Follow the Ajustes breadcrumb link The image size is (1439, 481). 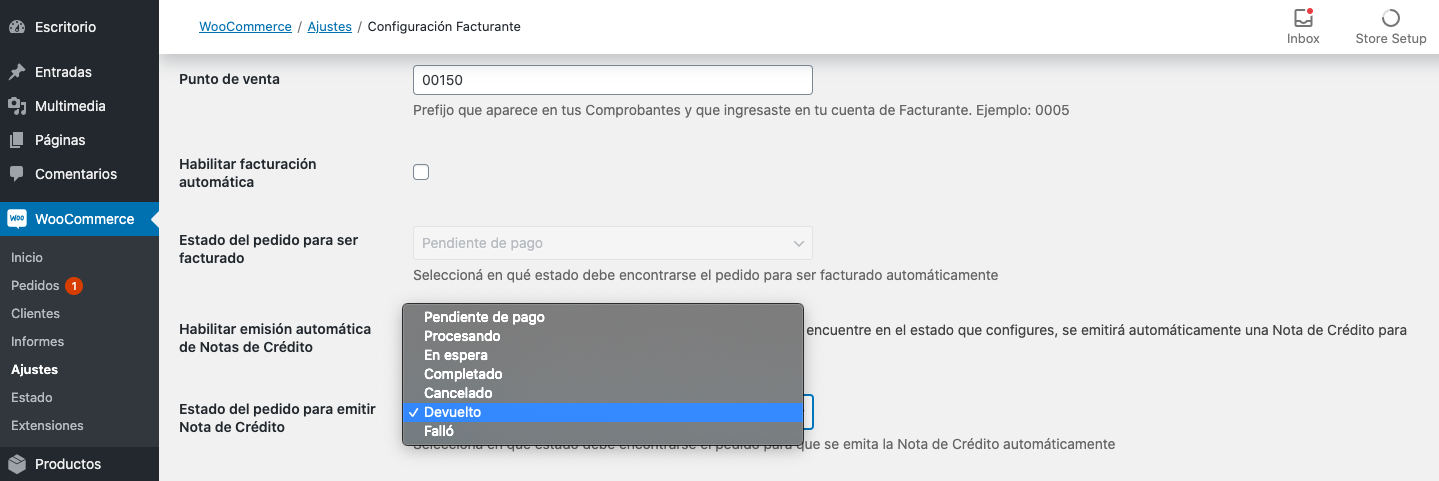click(x=329, y=27)
